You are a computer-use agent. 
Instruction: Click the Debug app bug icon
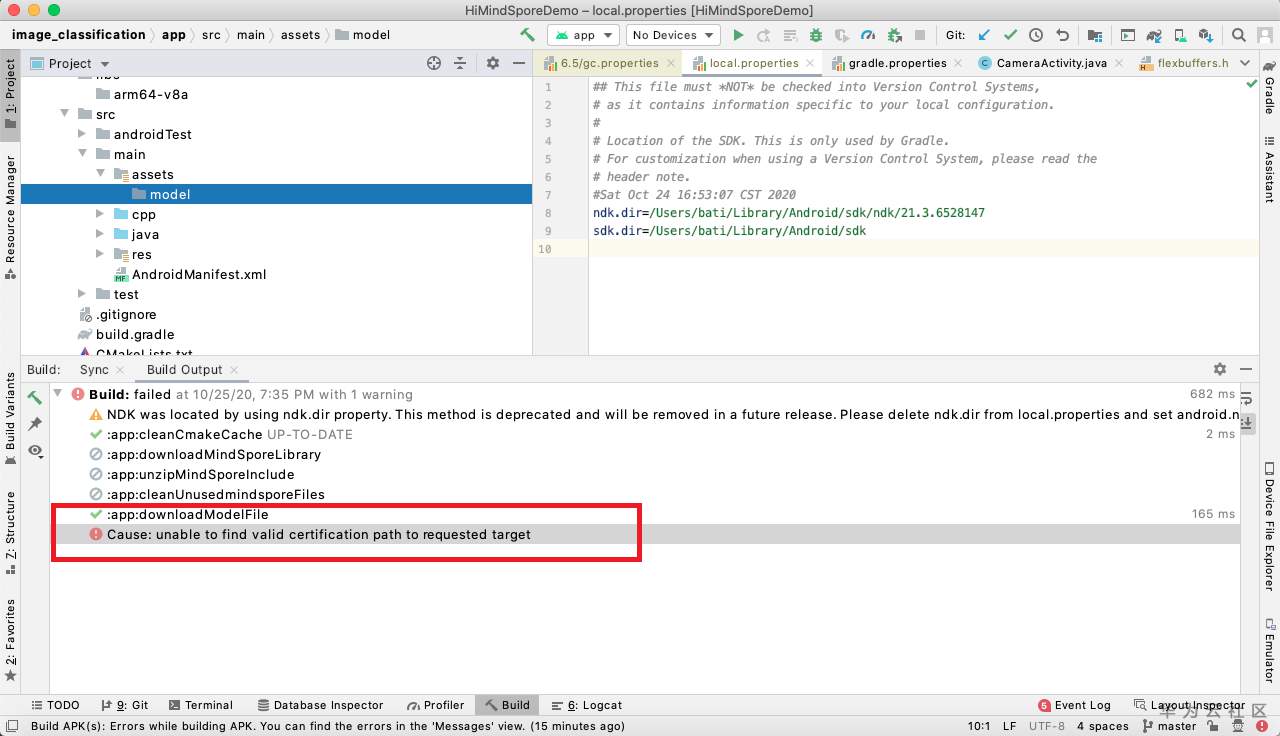pyautogui.click(x=816, y=35)
